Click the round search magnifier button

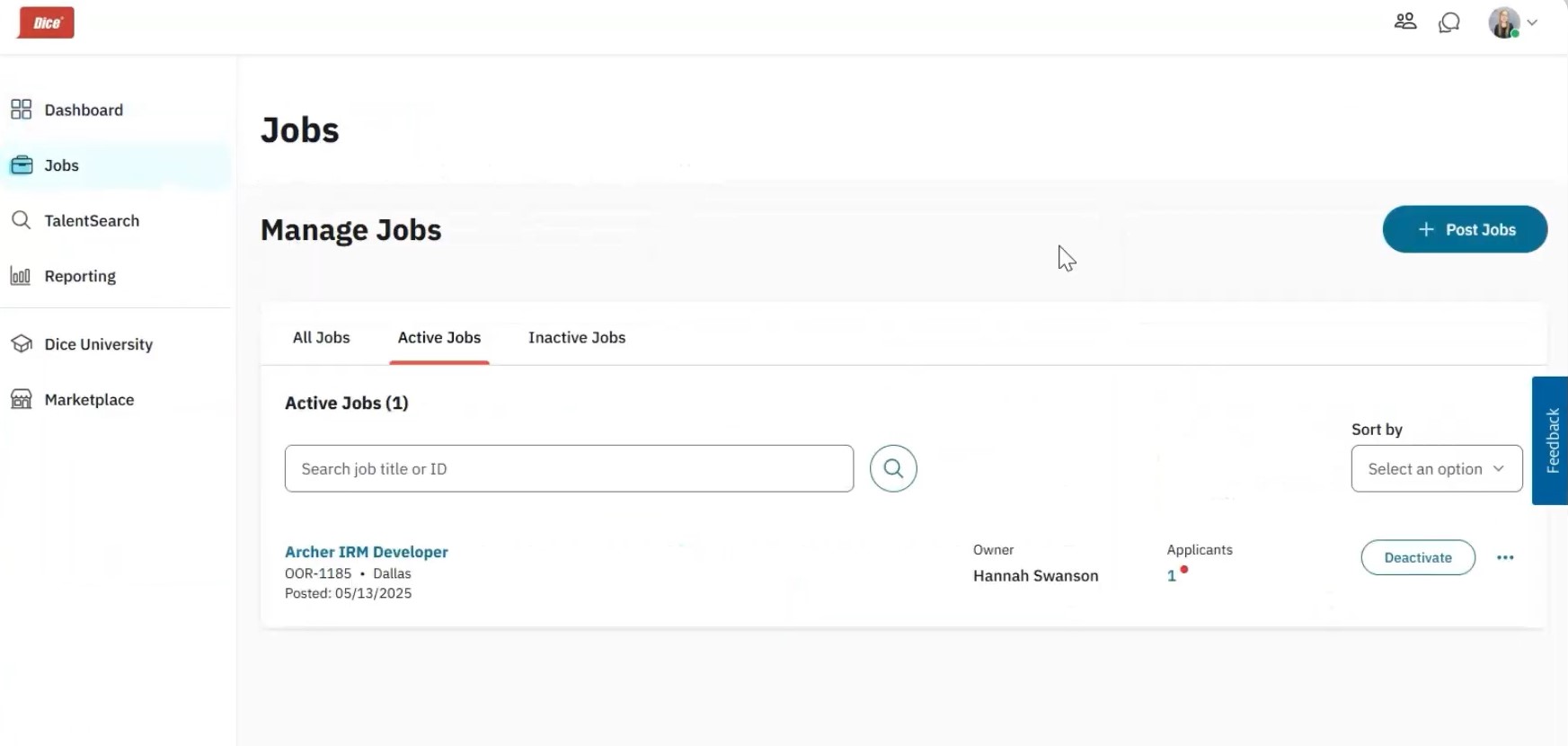[893, 468]
